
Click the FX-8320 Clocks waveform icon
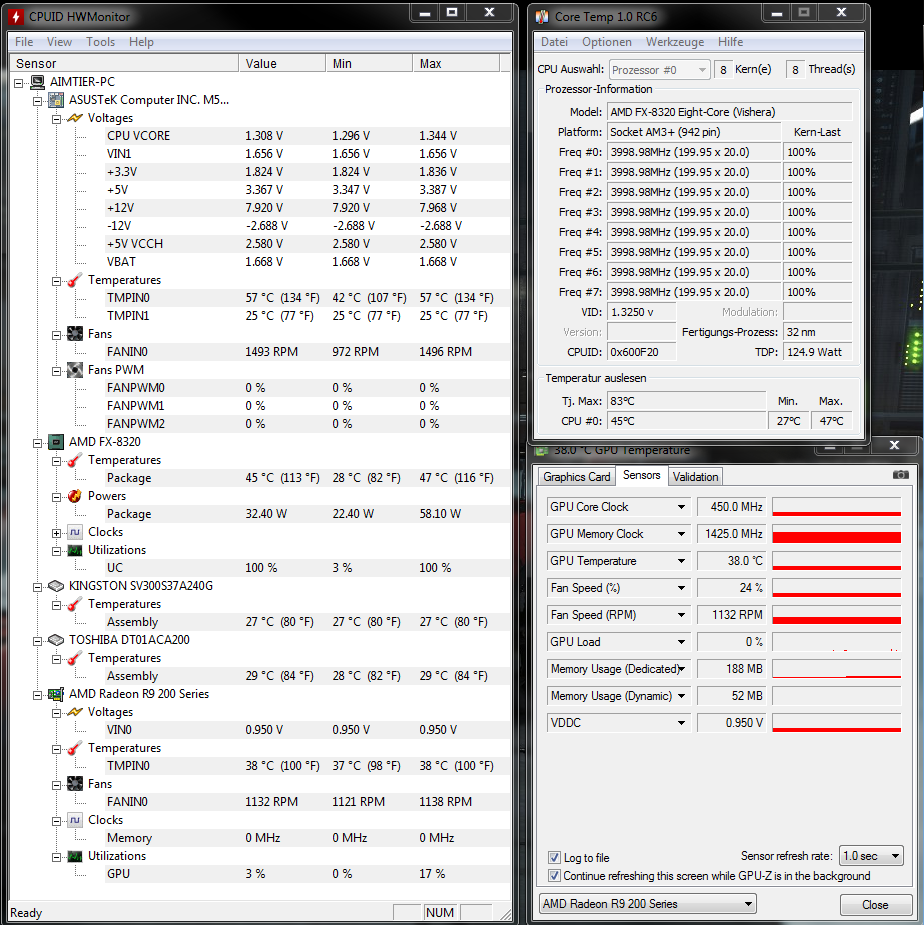click(75, 532)
